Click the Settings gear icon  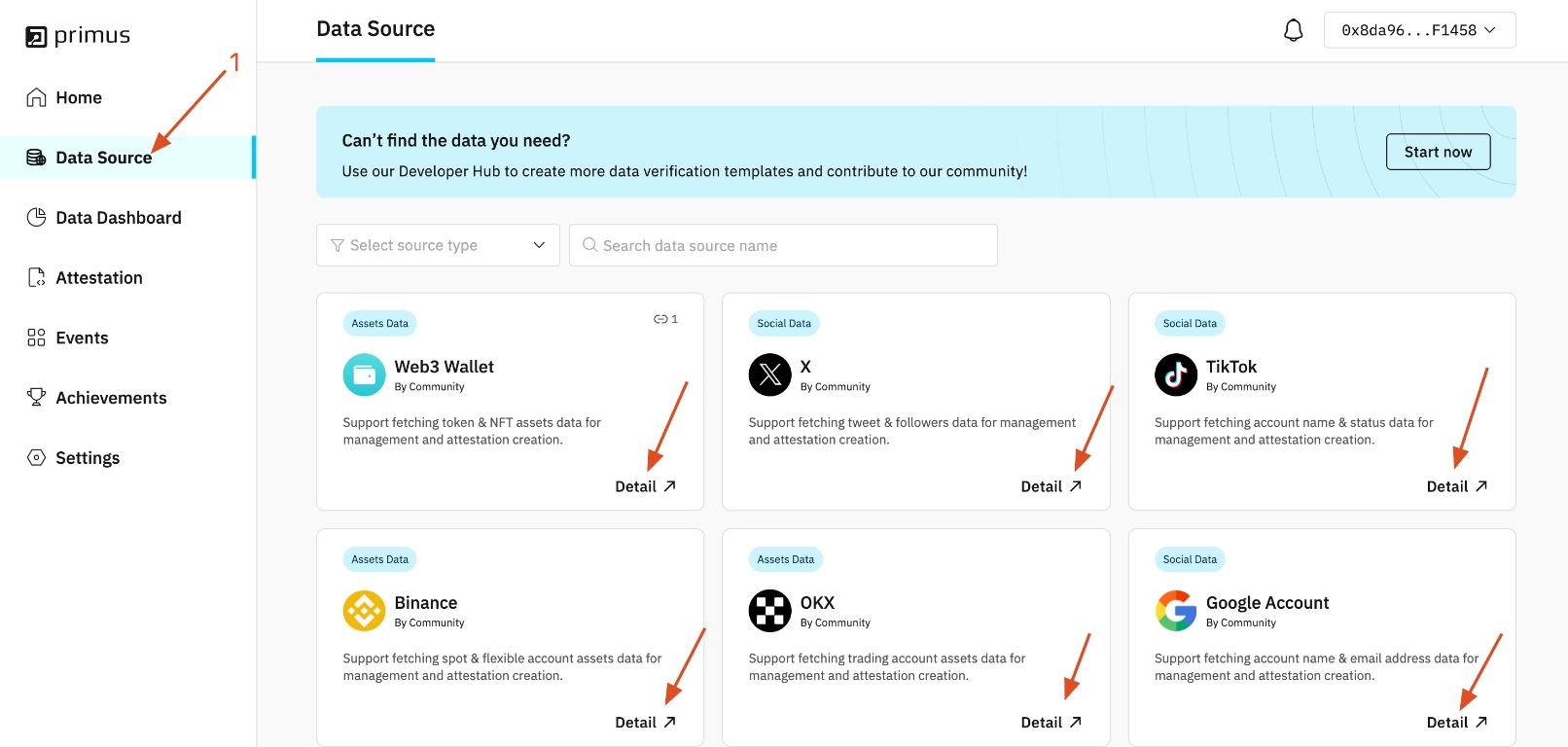pos(36,457)
